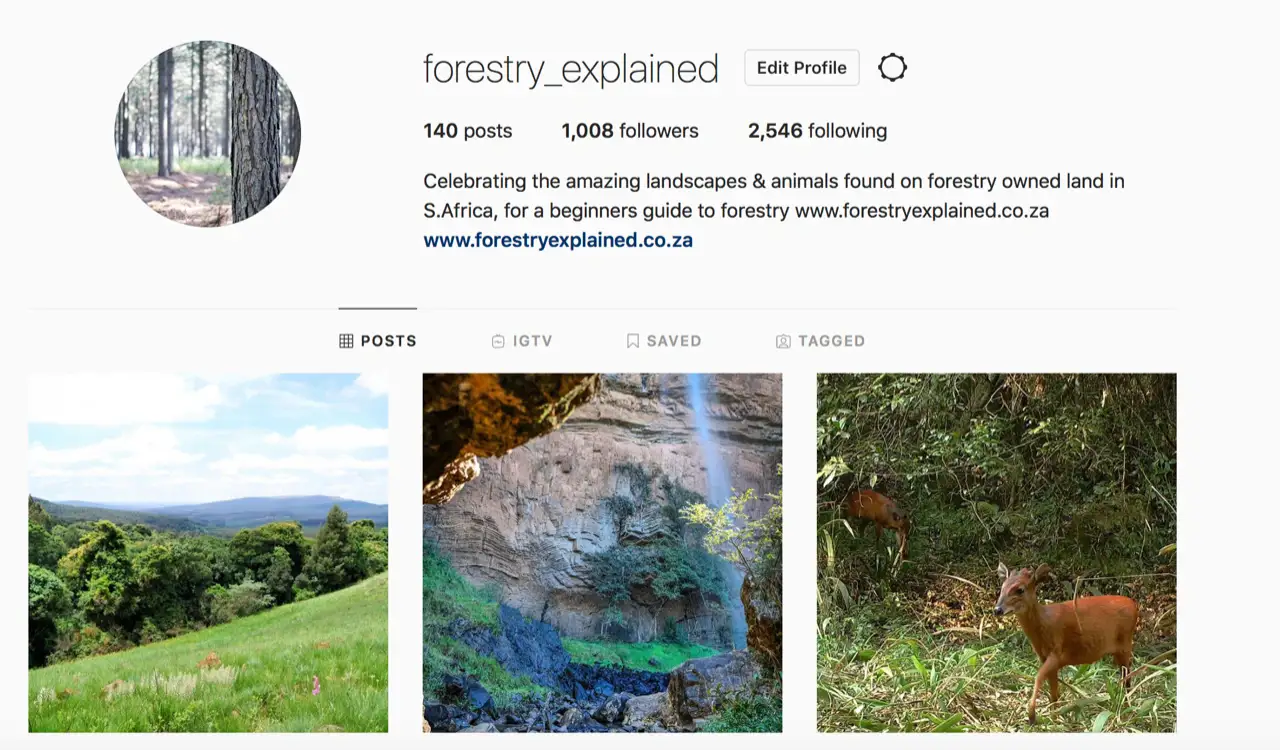The height and width of the screenshot is (750, 1280).
Task: Open the waterfall cliff post
Action: (602, 553)
